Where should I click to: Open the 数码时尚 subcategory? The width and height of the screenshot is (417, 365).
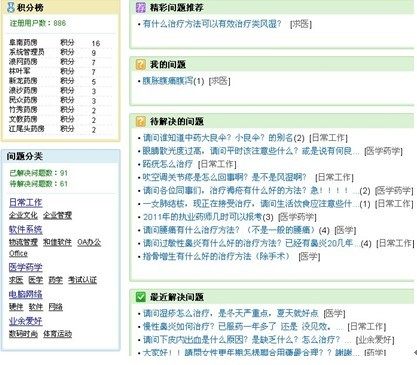[23, 334]
